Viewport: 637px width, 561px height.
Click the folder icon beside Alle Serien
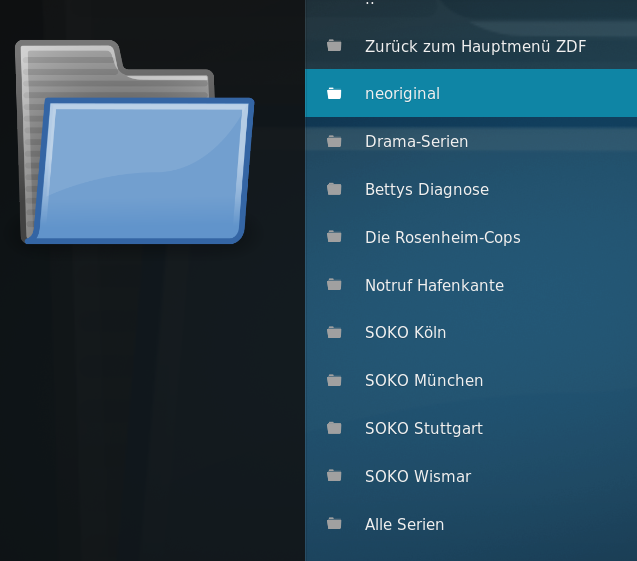coord(334,524)
